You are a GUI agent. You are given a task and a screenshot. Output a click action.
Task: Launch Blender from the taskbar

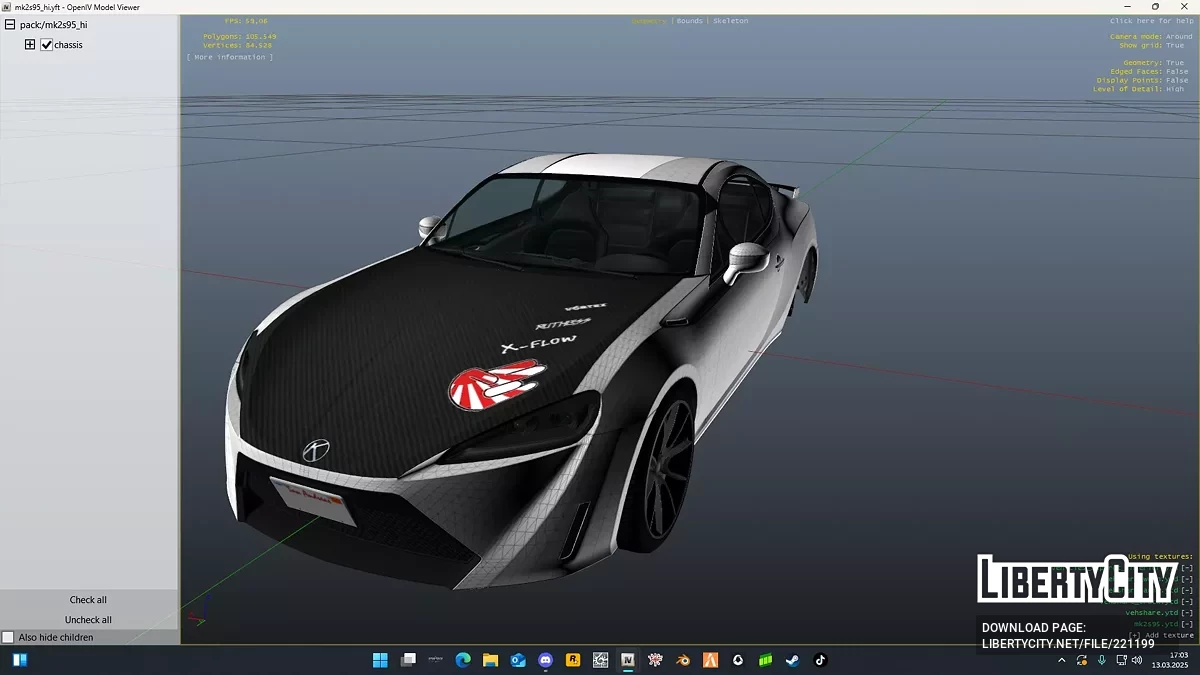683,660
